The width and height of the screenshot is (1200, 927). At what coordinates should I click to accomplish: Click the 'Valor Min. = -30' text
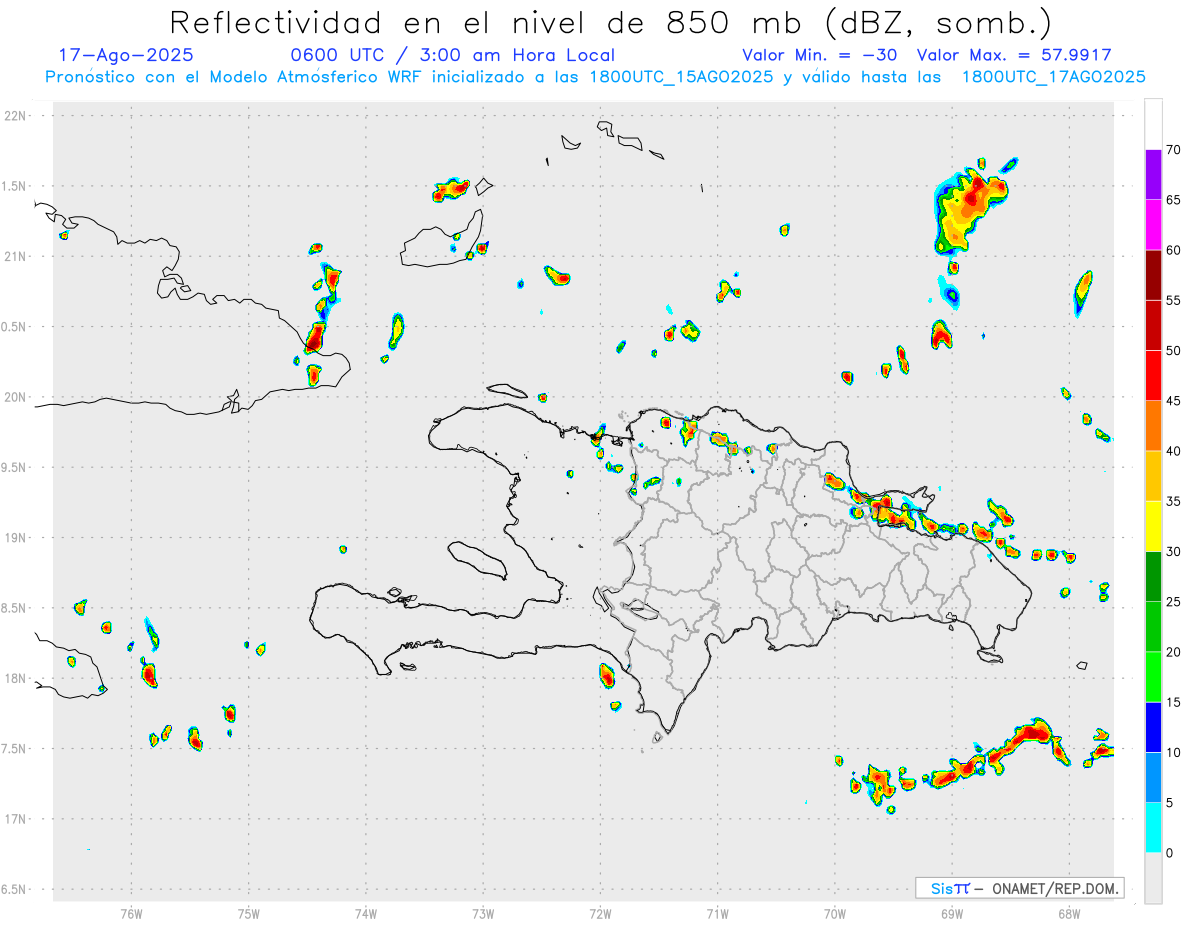click(x=820, y=55)
